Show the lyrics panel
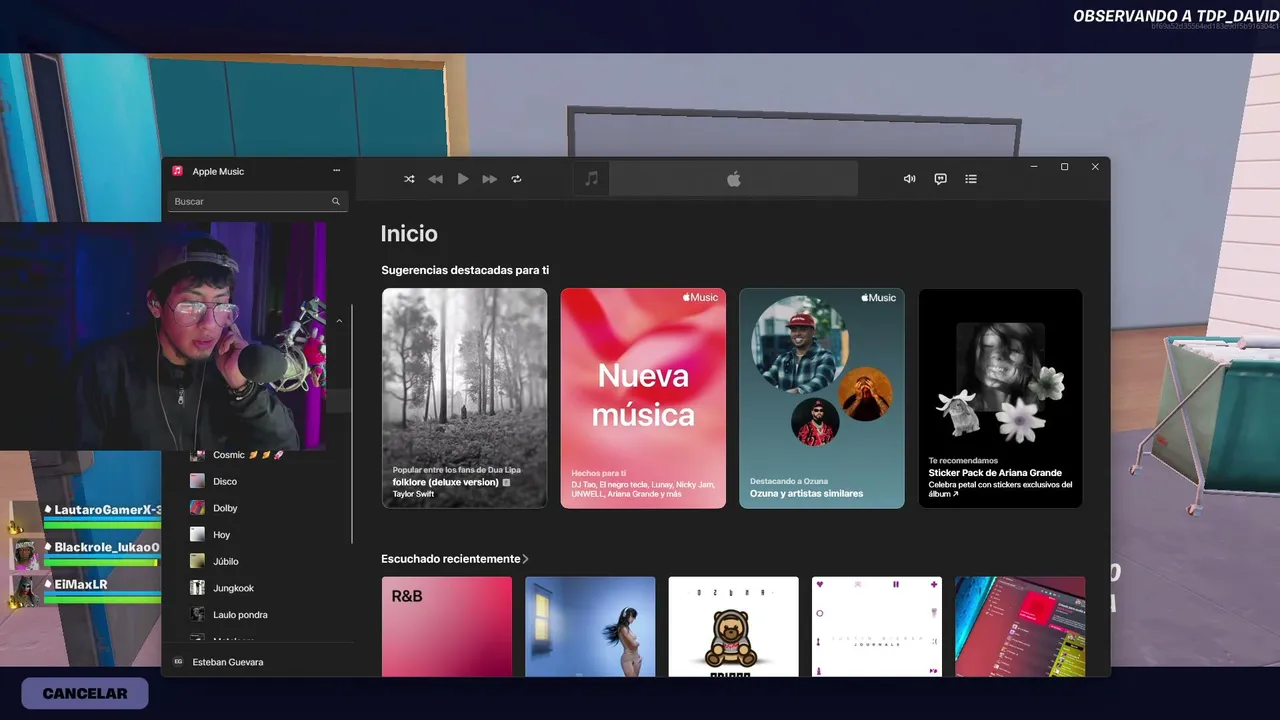Screen dimensions: 1280x720 click(941, 179)
